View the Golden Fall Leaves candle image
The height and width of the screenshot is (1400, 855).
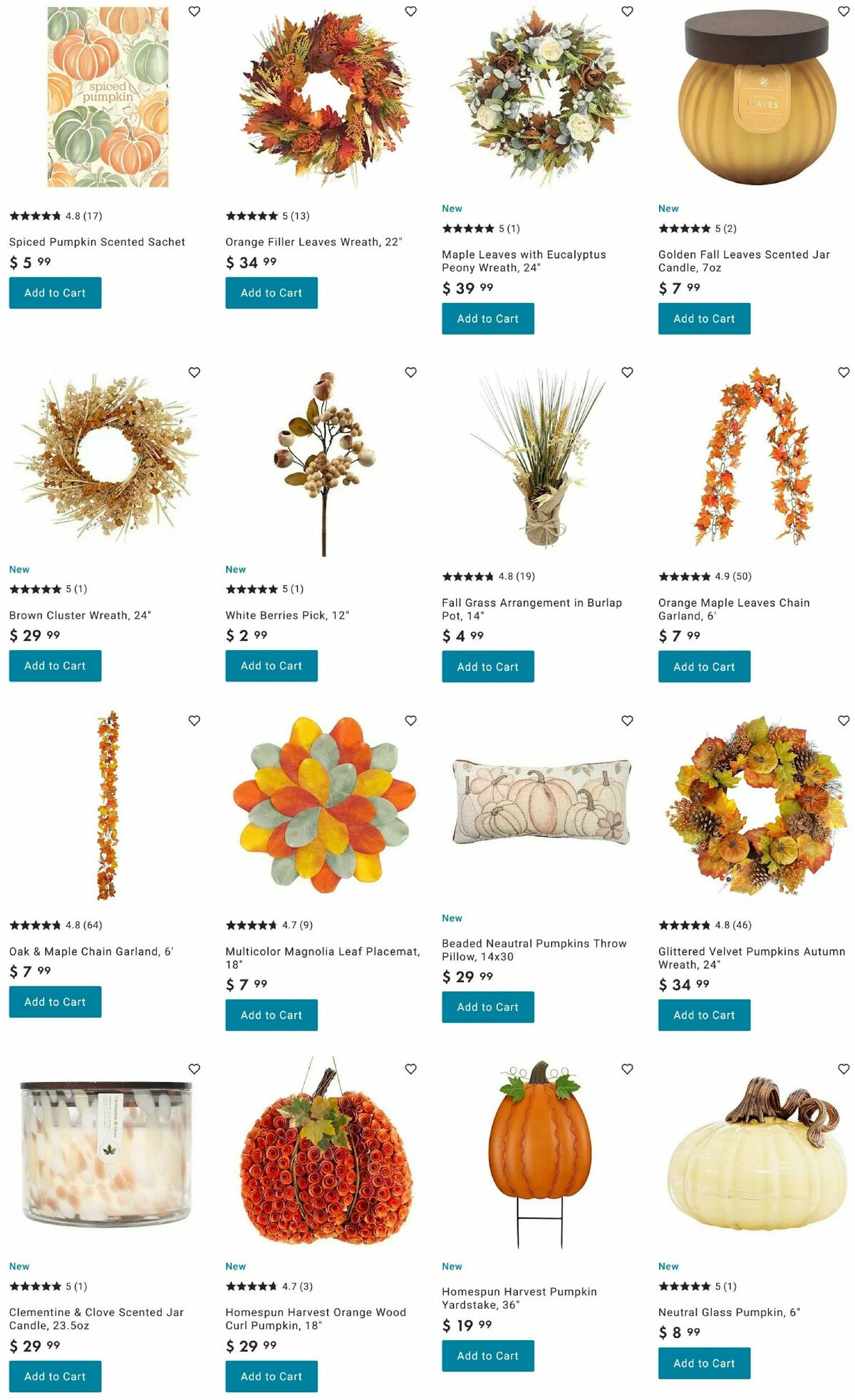(x=756, y=98)
